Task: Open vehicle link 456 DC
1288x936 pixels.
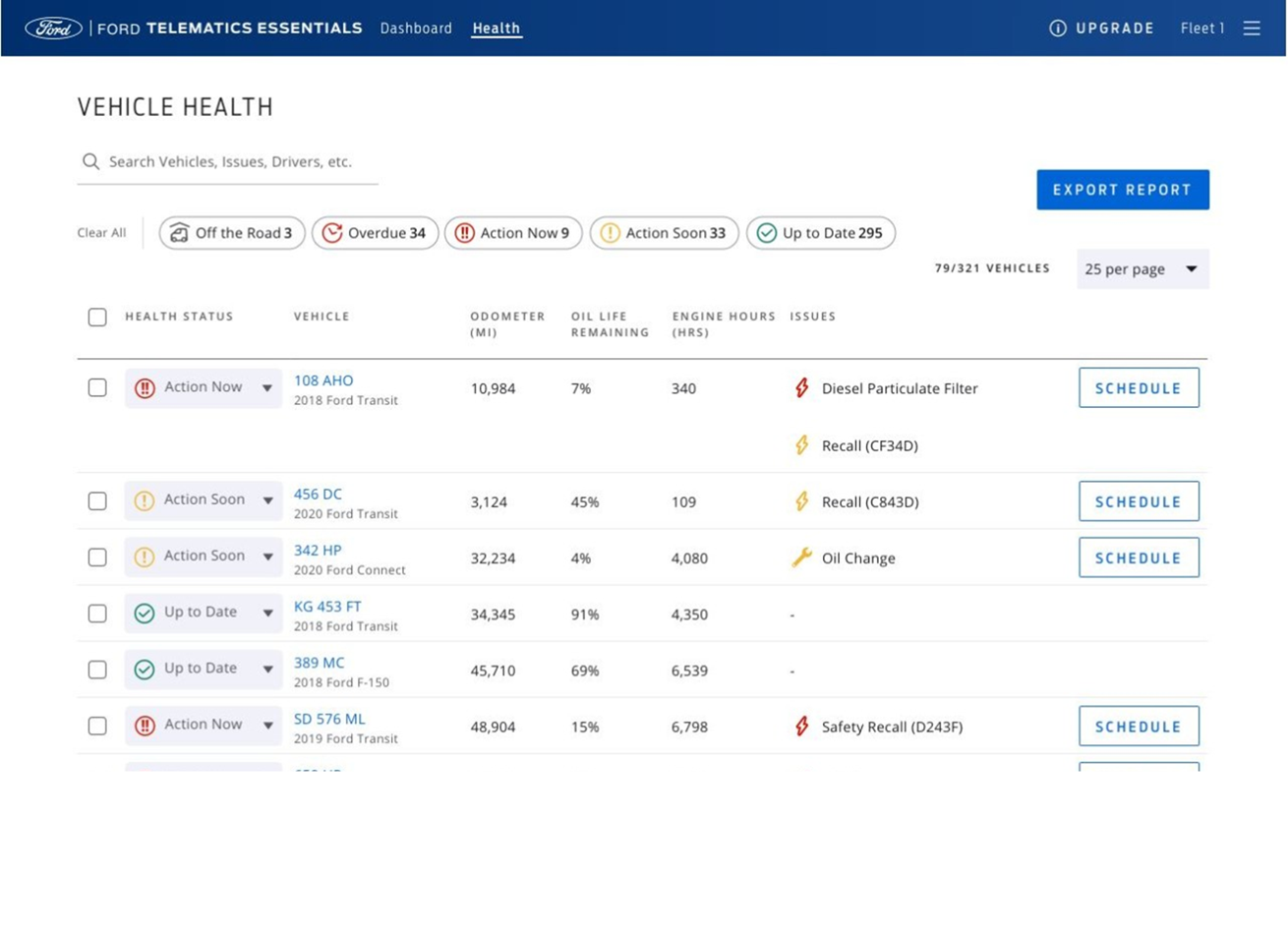Action: click(318, 494)
